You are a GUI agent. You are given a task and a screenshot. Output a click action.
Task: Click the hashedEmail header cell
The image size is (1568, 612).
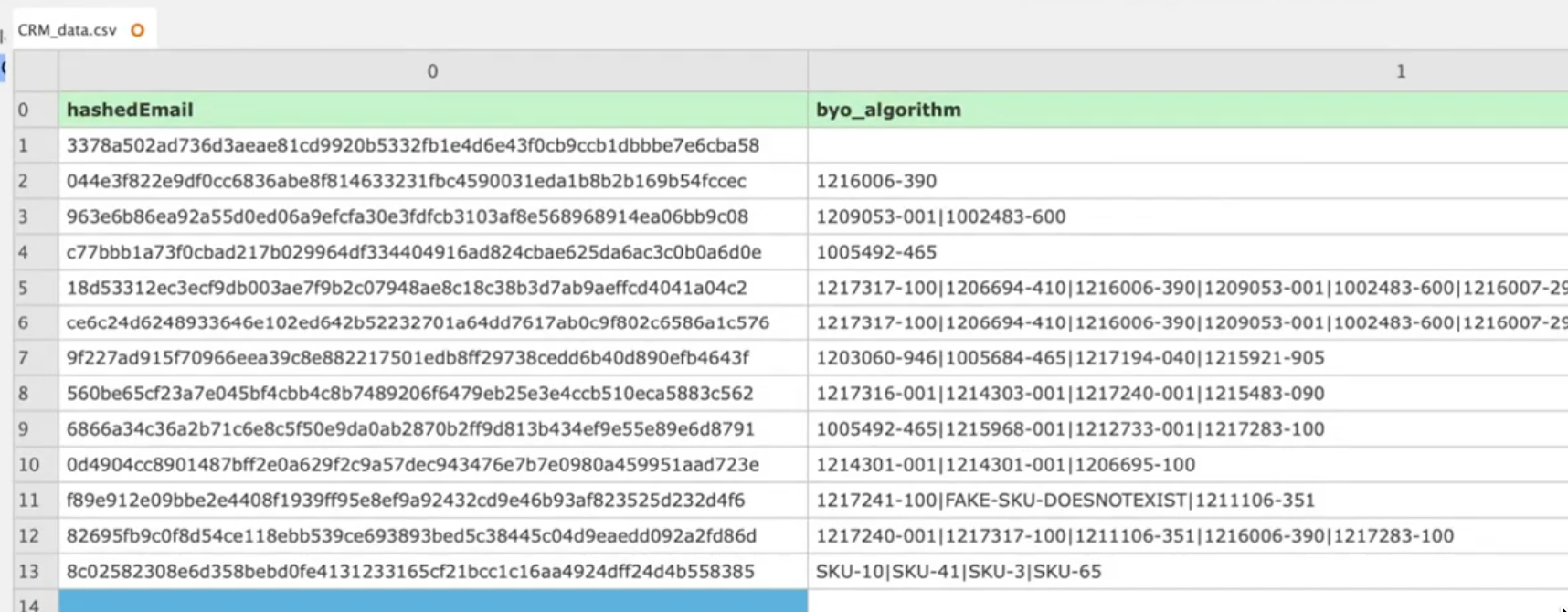(433, 110)
